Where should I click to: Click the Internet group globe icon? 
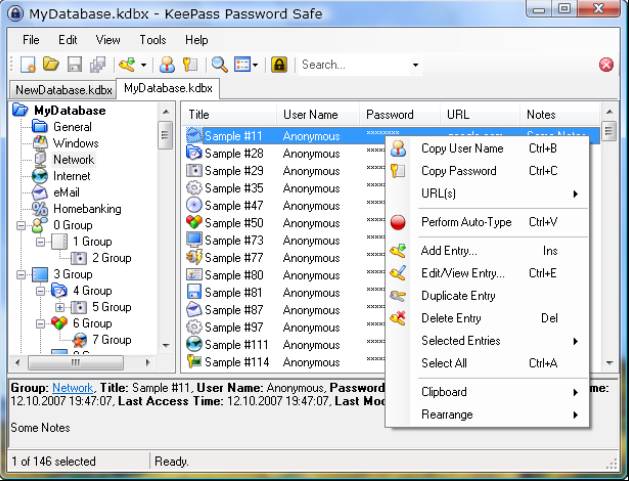click(x=40, y=176)
